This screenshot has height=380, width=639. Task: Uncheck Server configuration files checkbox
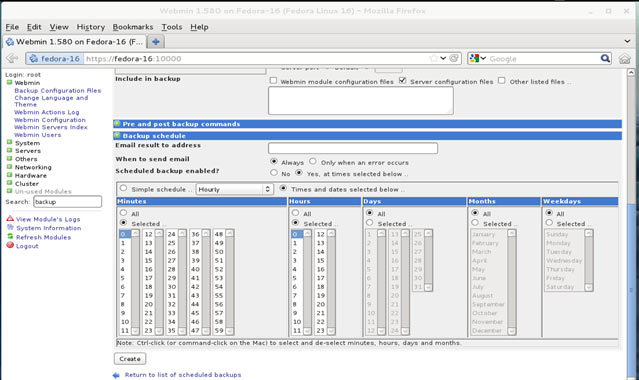click(402, 80)
